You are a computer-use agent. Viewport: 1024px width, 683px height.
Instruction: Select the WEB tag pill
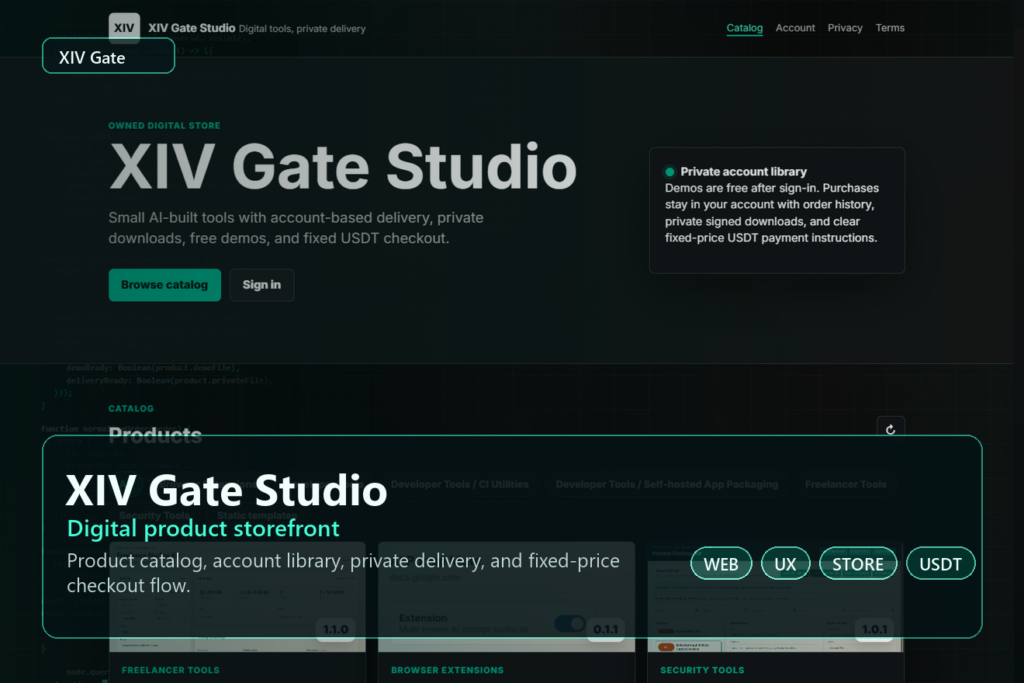(x=721, y=564)
